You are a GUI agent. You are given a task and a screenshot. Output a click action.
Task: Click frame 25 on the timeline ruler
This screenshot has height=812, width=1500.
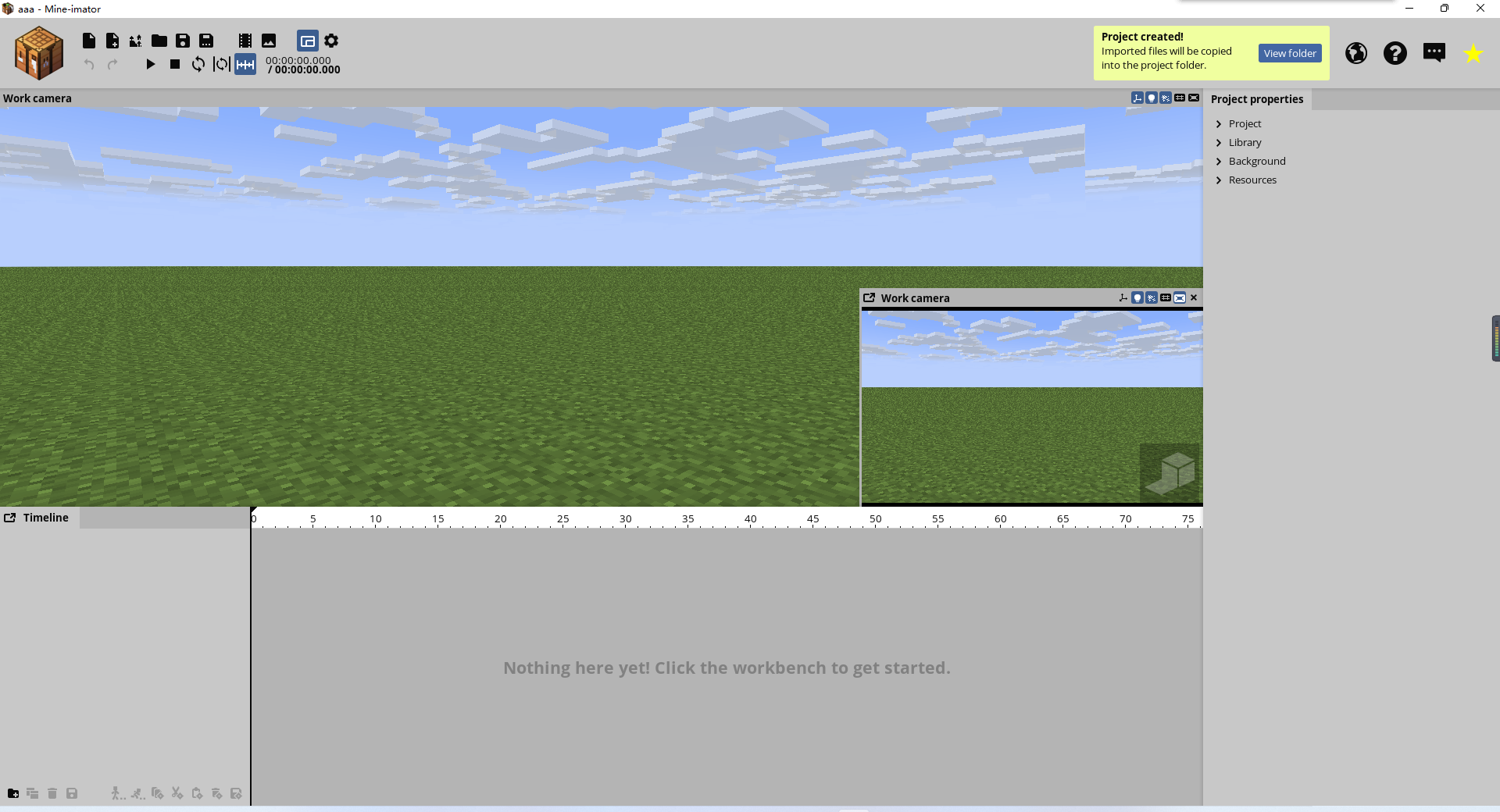pos(563,519)
